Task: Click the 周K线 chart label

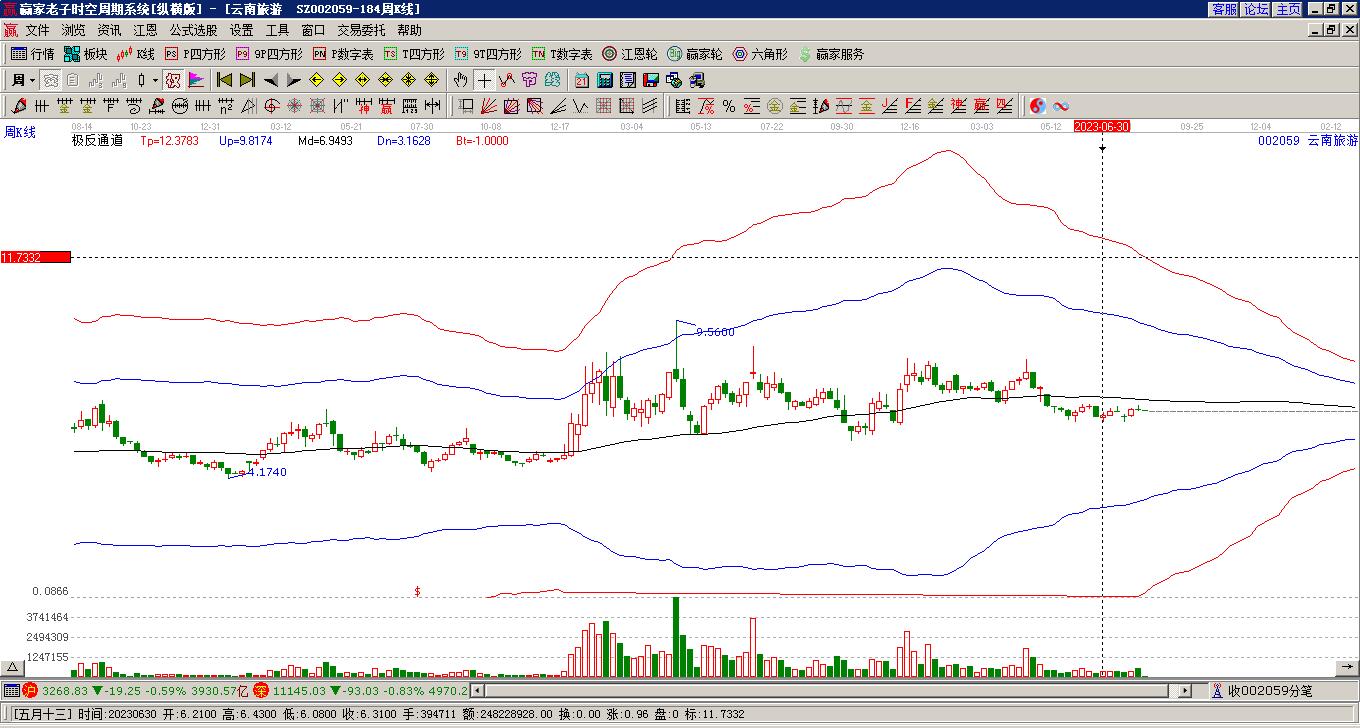Action: click(20, 132)
